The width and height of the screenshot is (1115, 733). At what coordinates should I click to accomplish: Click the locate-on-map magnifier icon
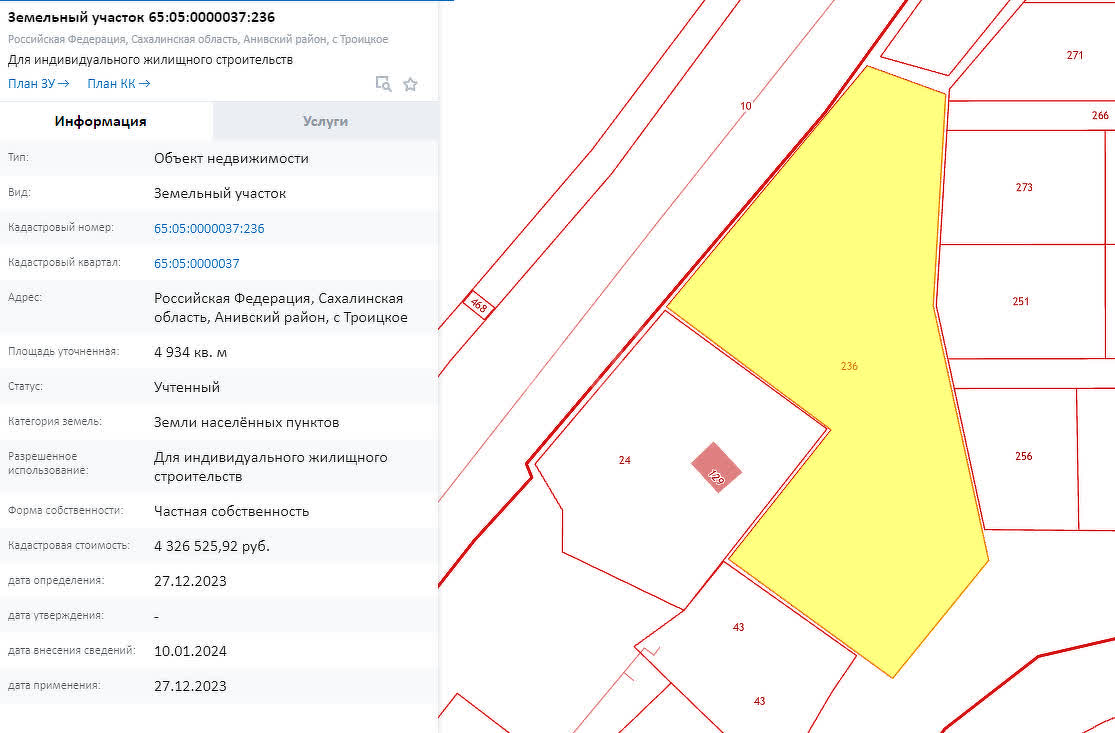coord(384,84)
